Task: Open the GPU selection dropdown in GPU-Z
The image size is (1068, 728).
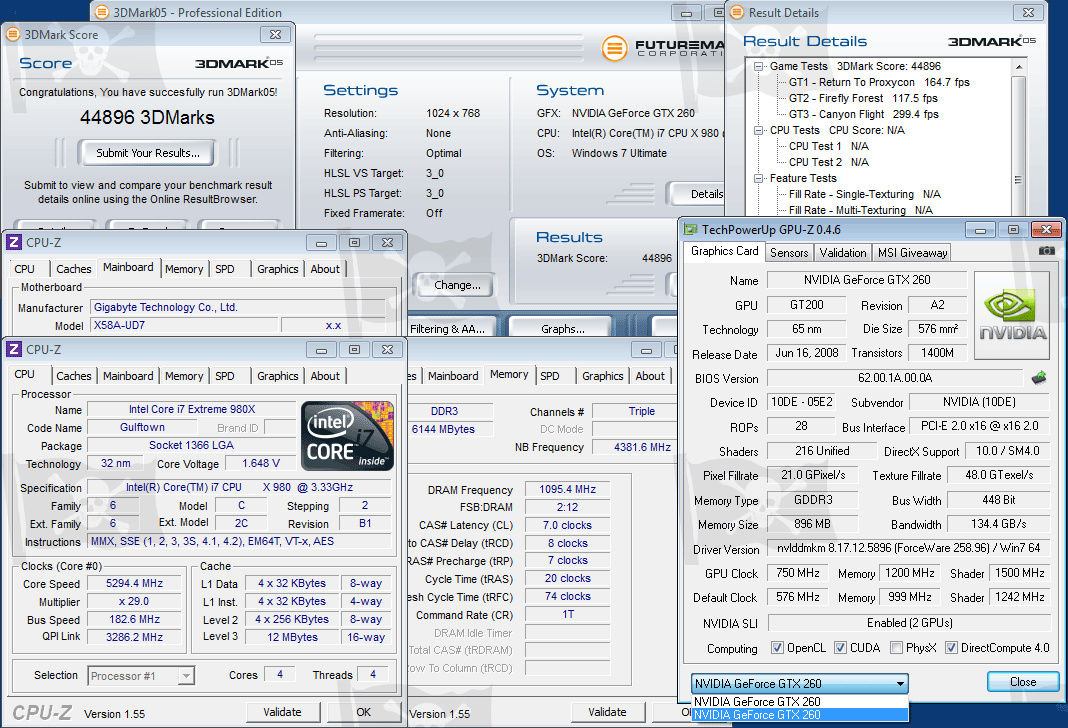Action: click(800, 683)
